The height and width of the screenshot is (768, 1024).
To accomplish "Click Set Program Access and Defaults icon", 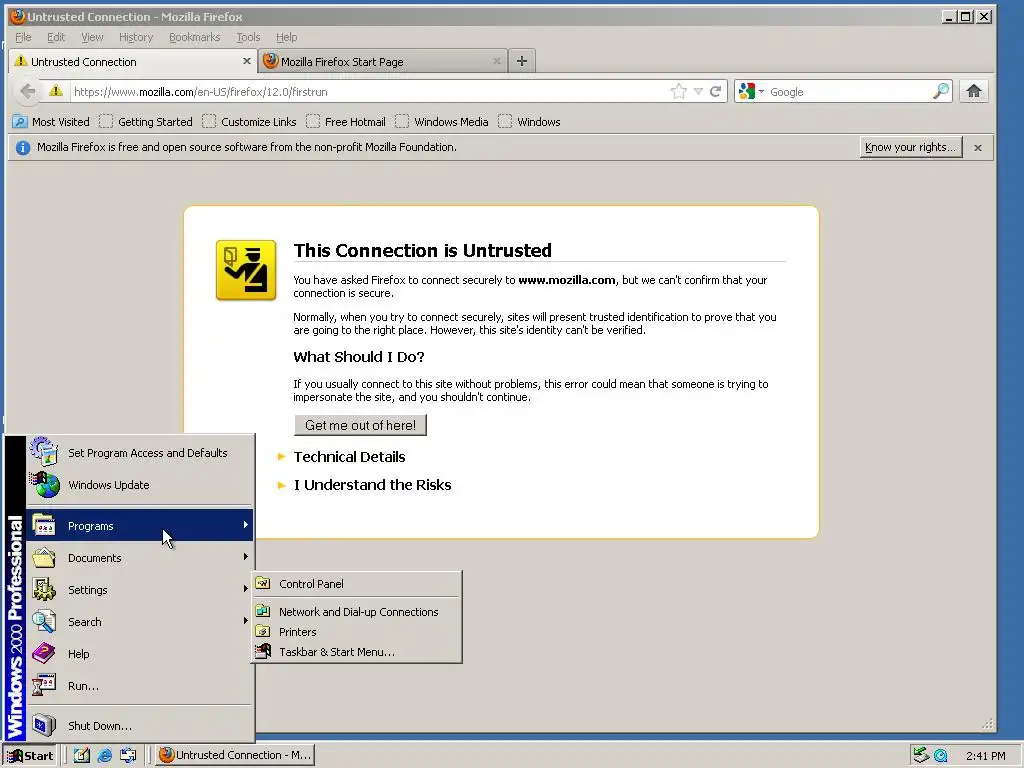I will click(x=44, y=452).
